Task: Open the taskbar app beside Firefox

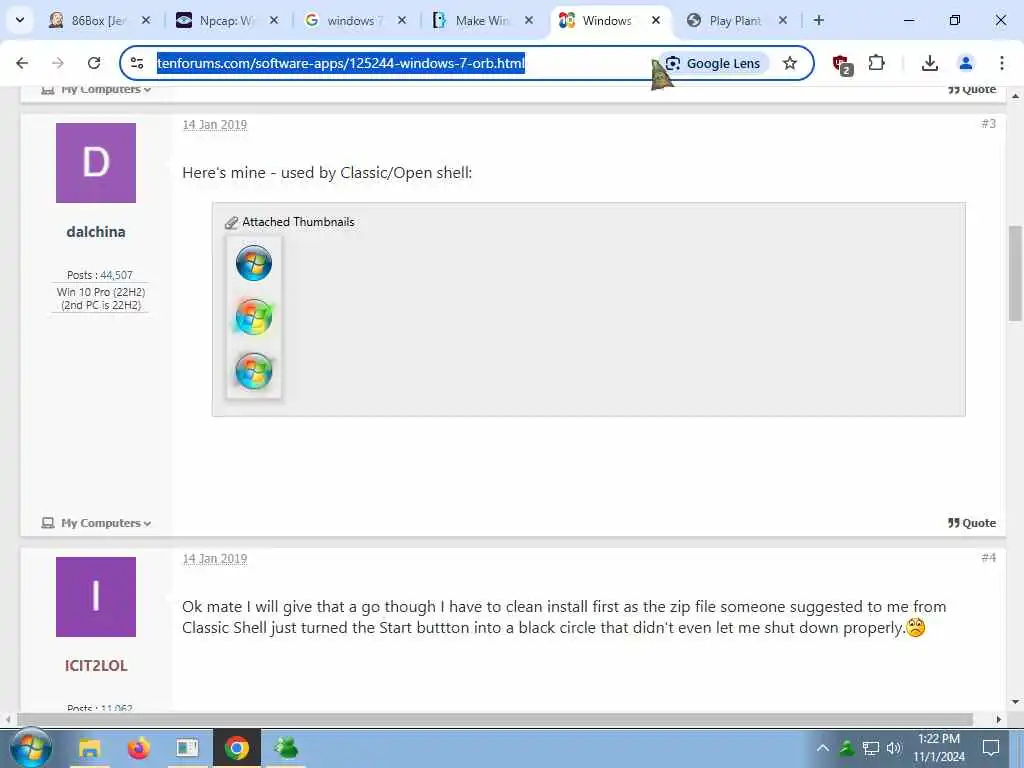Action: [187, 748]
